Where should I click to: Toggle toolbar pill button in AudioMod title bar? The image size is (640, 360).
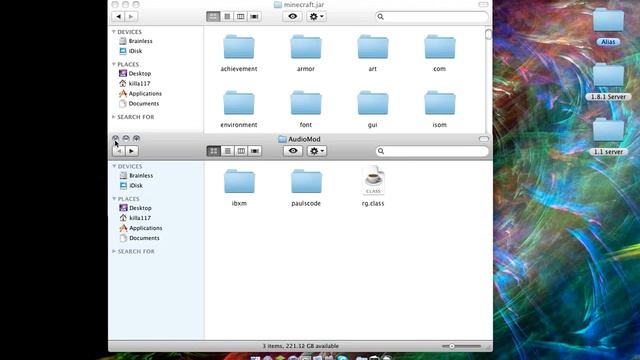click(x=484, y=139)
